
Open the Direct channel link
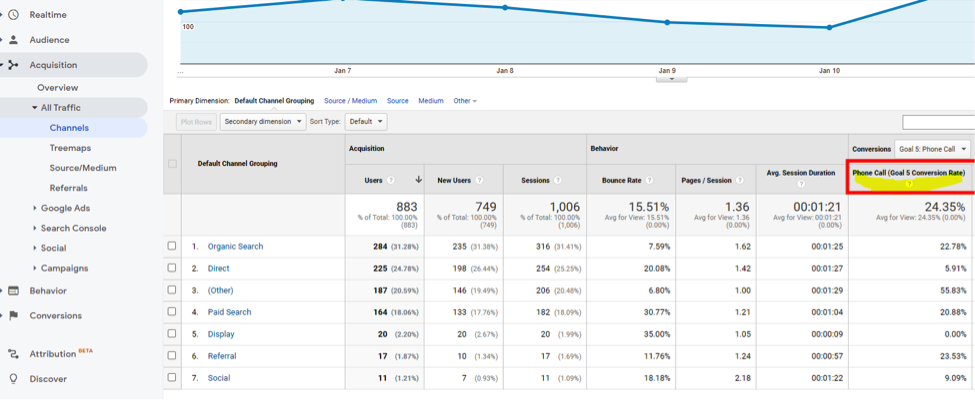tap(218, 268)
